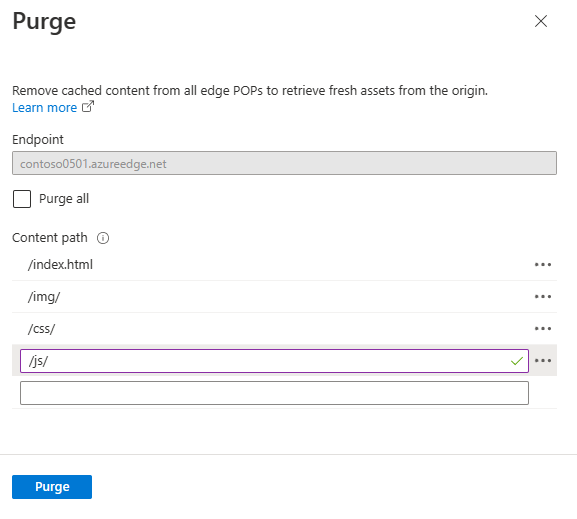Screen dimensions: 577x519
Task: Click the Endpoint field showing contoso0501.azureedge.net
Action: click(284, 163)
